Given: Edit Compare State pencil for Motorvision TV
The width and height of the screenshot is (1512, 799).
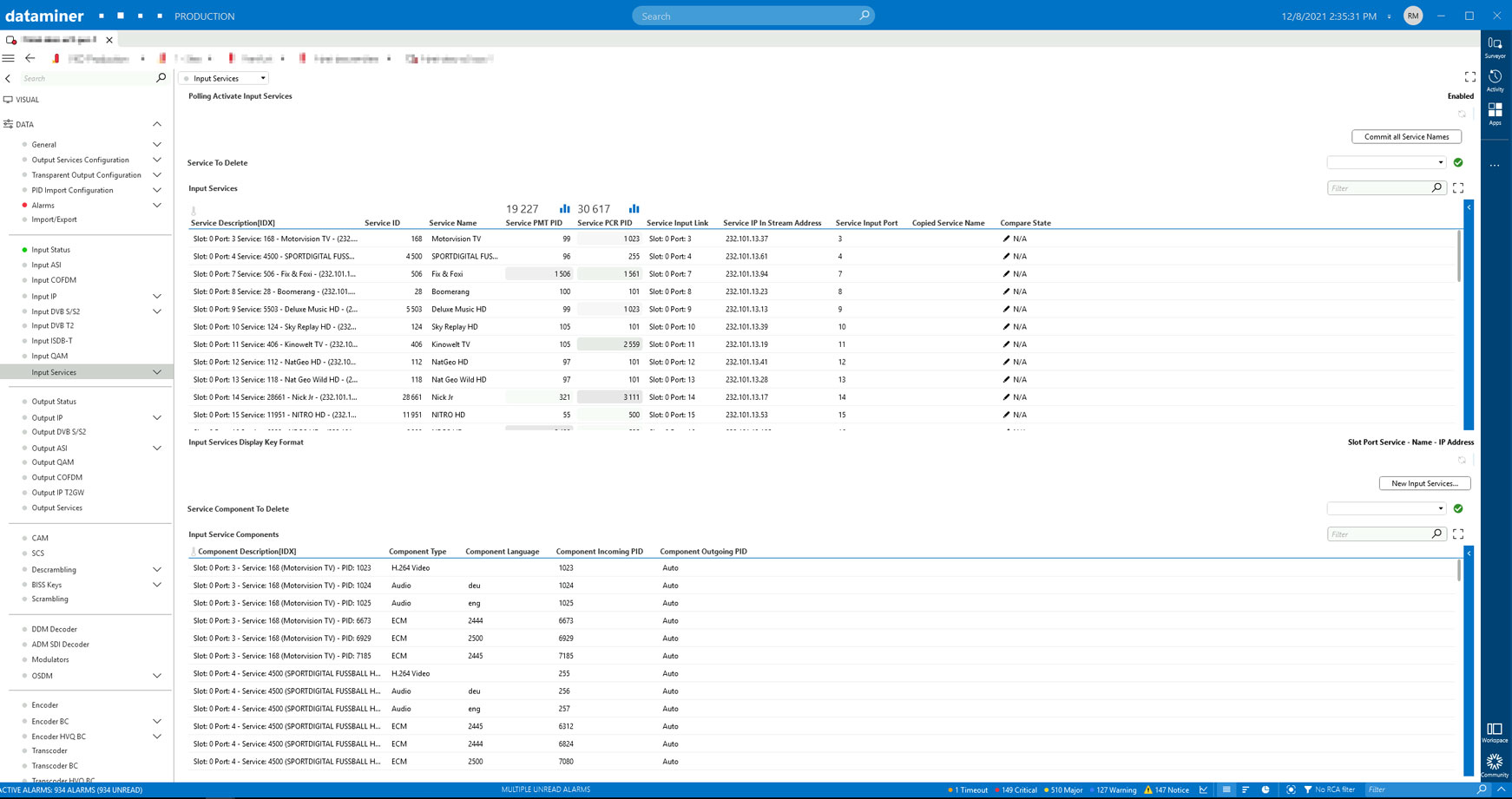Looking at the screenshot, I should [1006, 239].
